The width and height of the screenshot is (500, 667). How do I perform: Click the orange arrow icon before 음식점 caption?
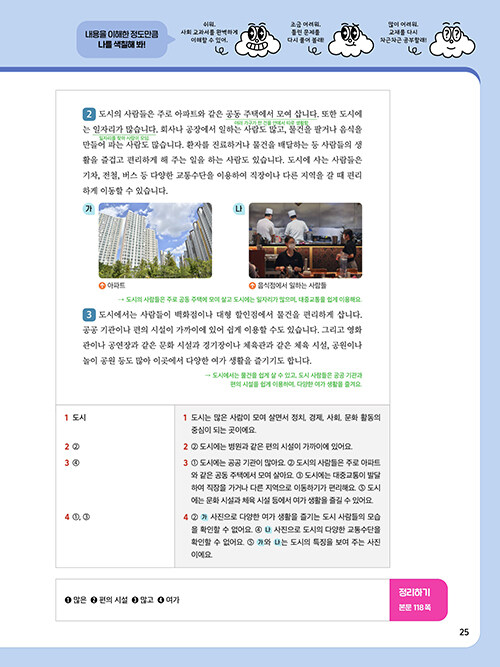click(x=252, y=285)
